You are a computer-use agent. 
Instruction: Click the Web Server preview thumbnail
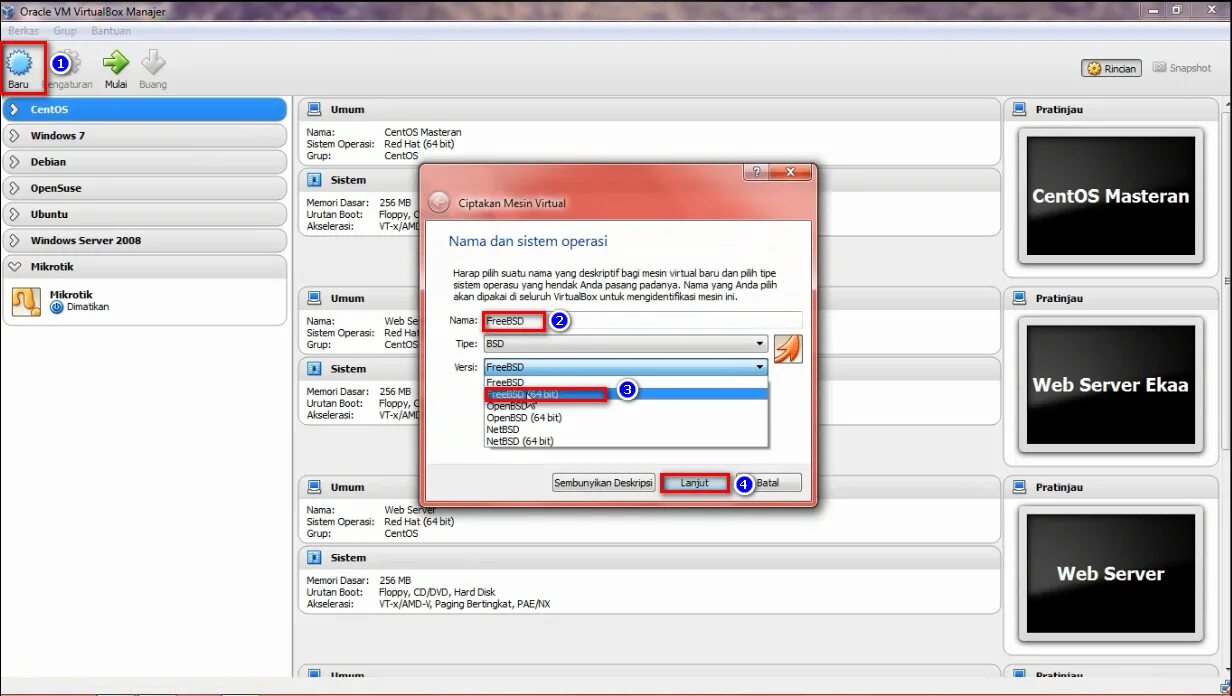(x=1111, y=574)
